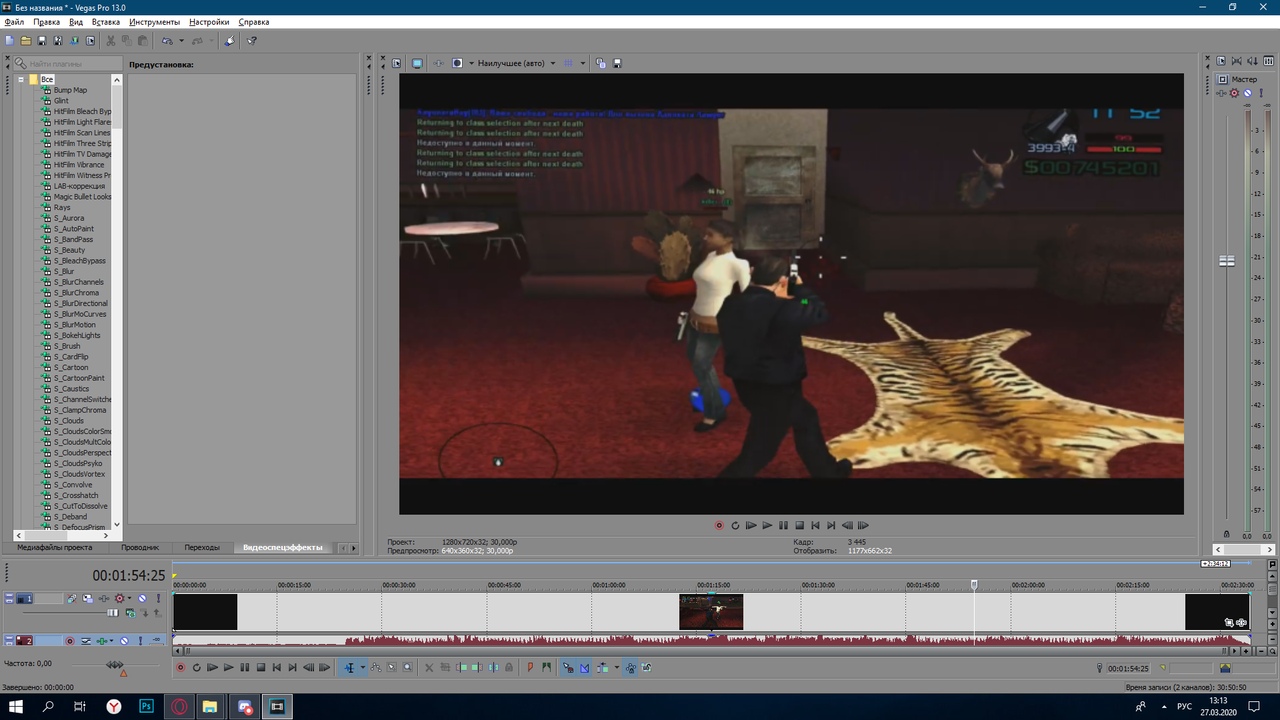Click the search plugins field 'Найти плагины'
This screenshot has height=720, width=1280.
tap(68, 64)
